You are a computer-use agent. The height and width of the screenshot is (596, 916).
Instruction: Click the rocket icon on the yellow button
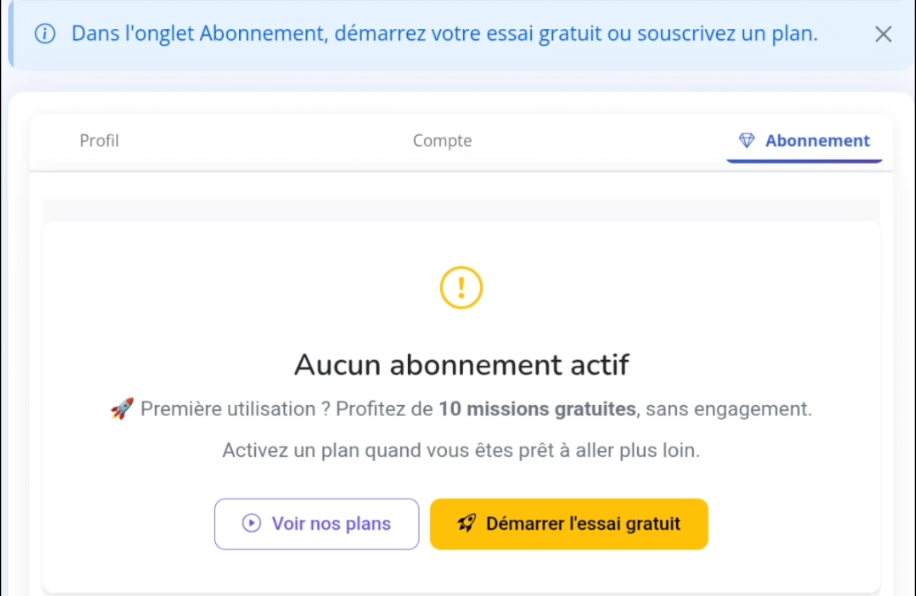[x=467, y=523]
